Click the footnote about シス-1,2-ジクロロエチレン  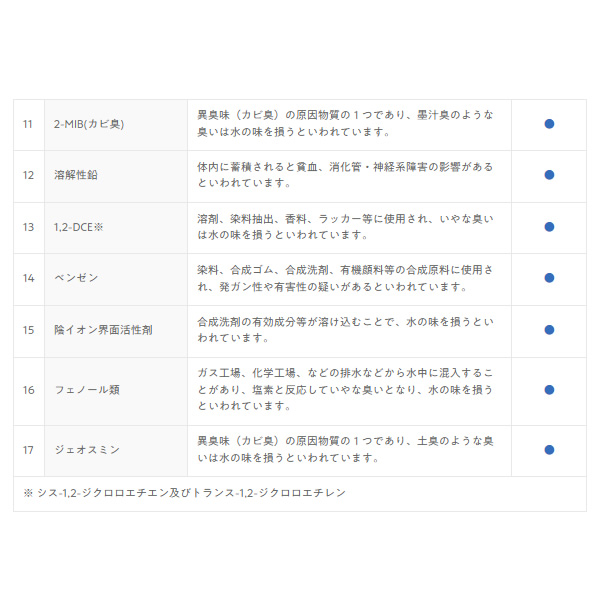[184, 493]
